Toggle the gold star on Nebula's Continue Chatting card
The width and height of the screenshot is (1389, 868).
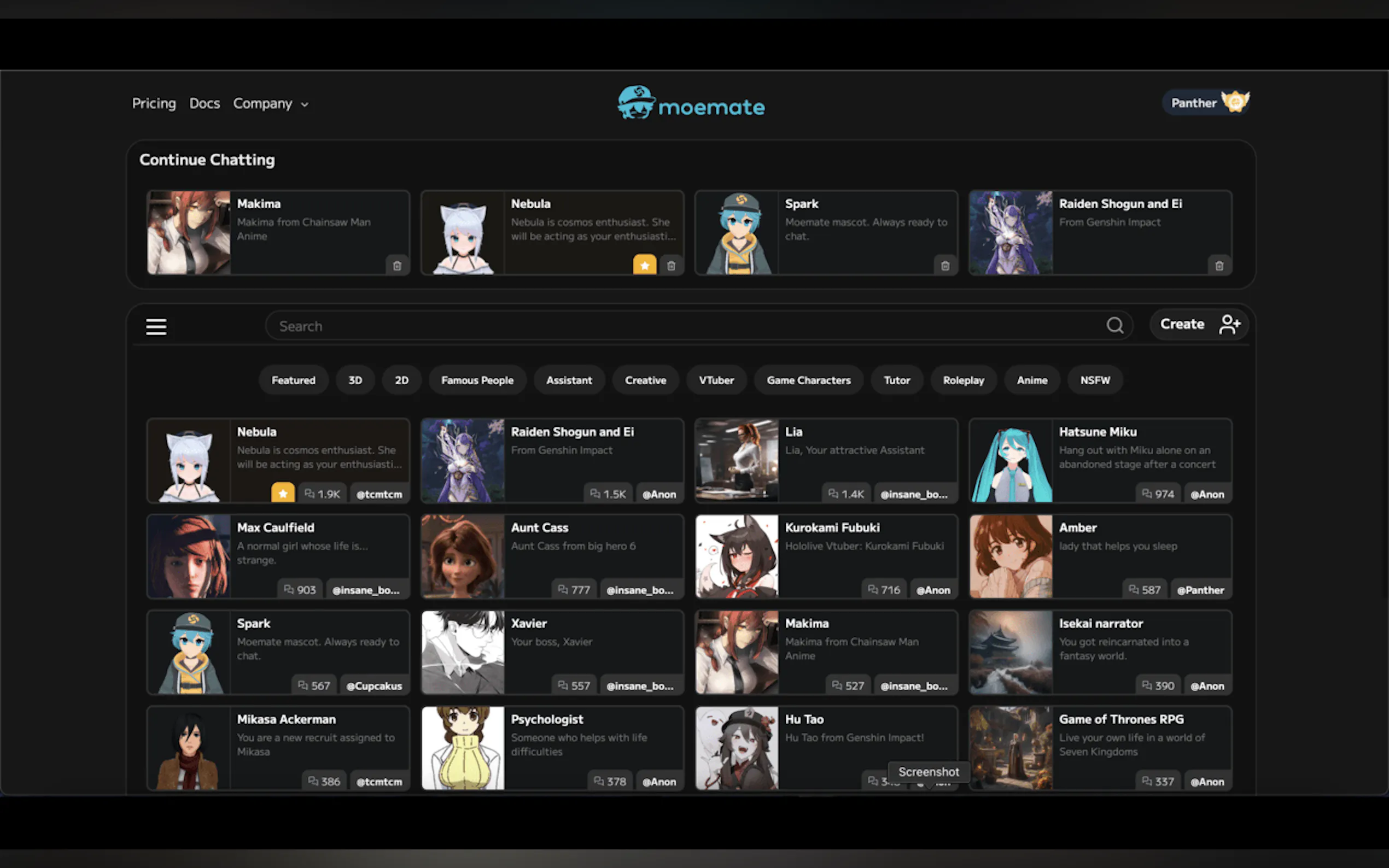tap(644, 265)
